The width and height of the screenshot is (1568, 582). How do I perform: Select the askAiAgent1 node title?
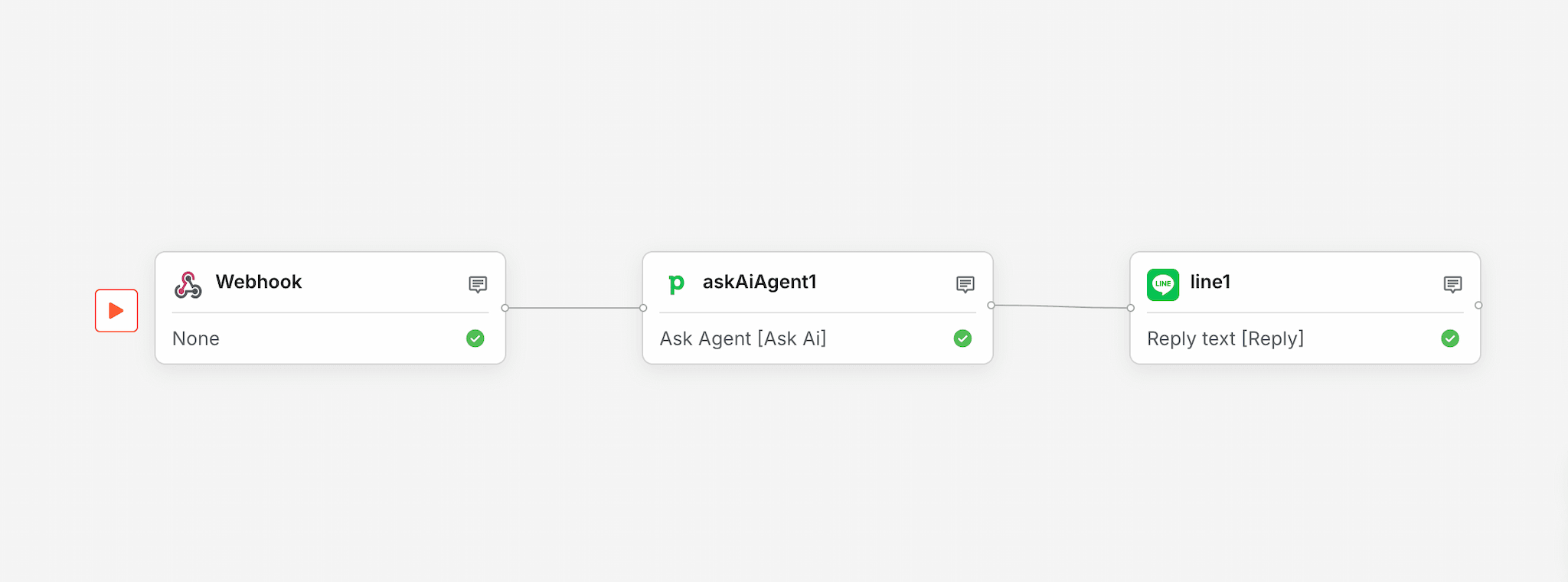point(759,282)
